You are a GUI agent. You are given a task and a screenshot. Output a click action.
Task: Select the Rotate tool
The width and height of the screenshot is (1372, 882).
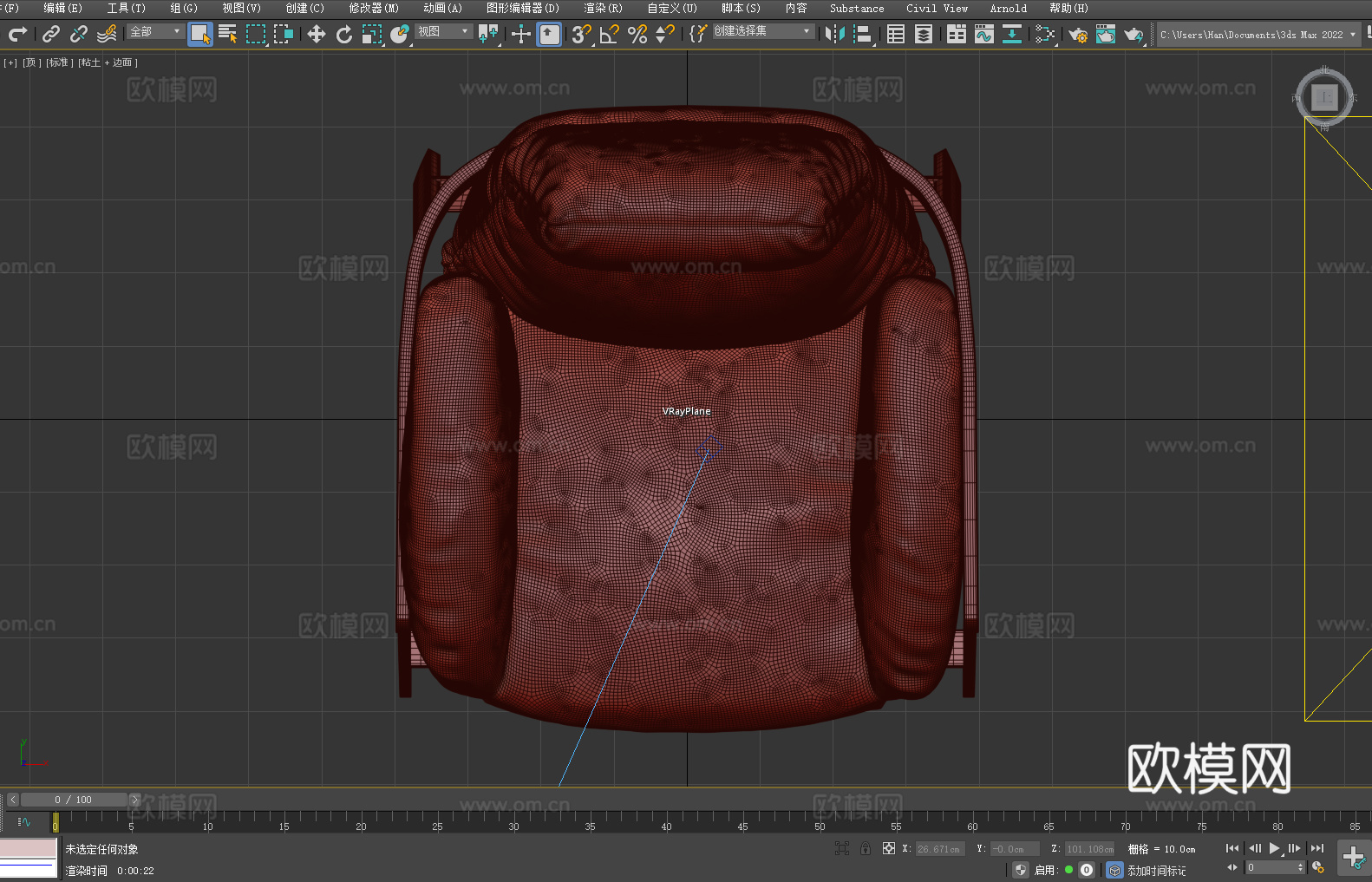point(344,34)
